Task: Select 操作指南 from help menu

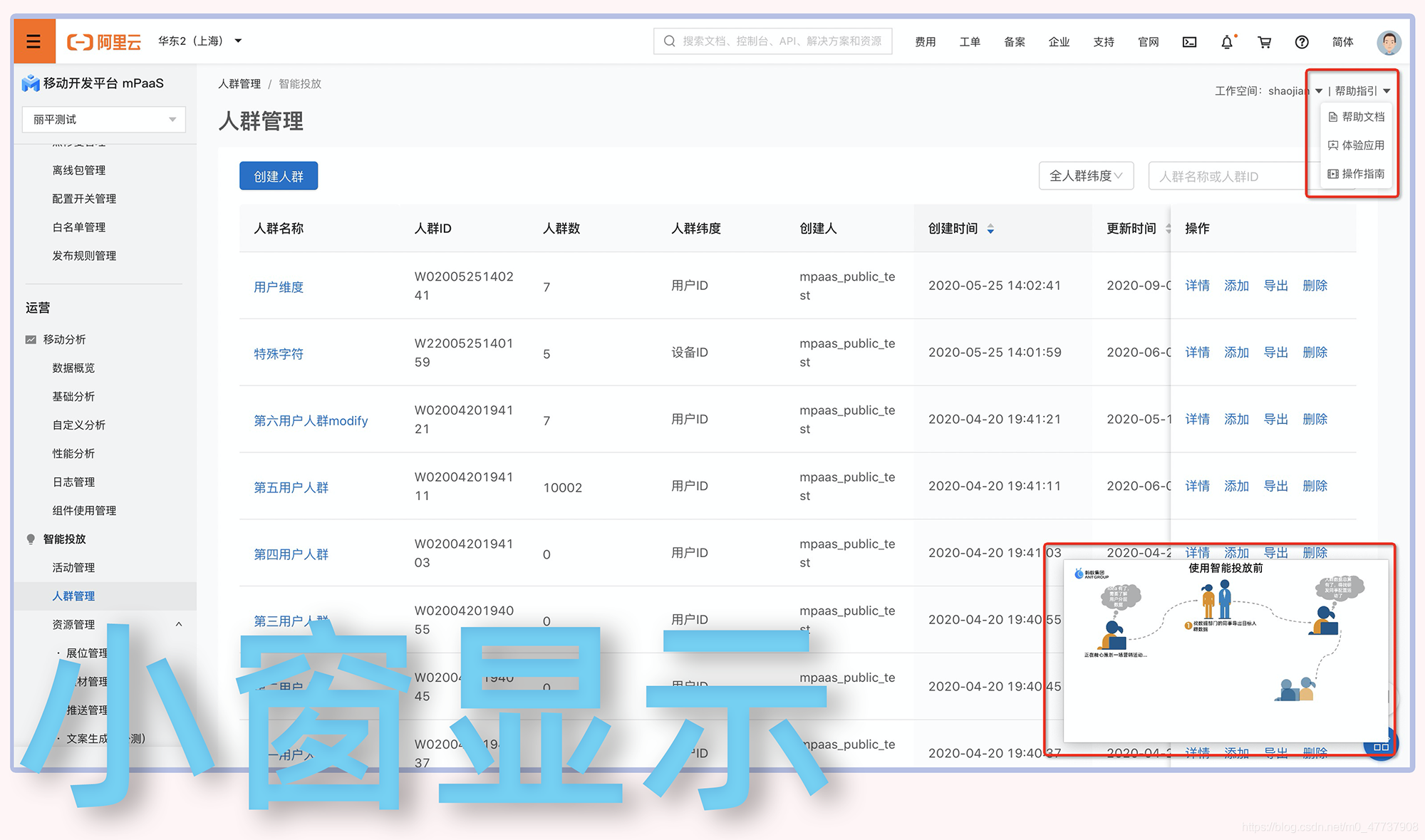Action: coord(1357,174)
